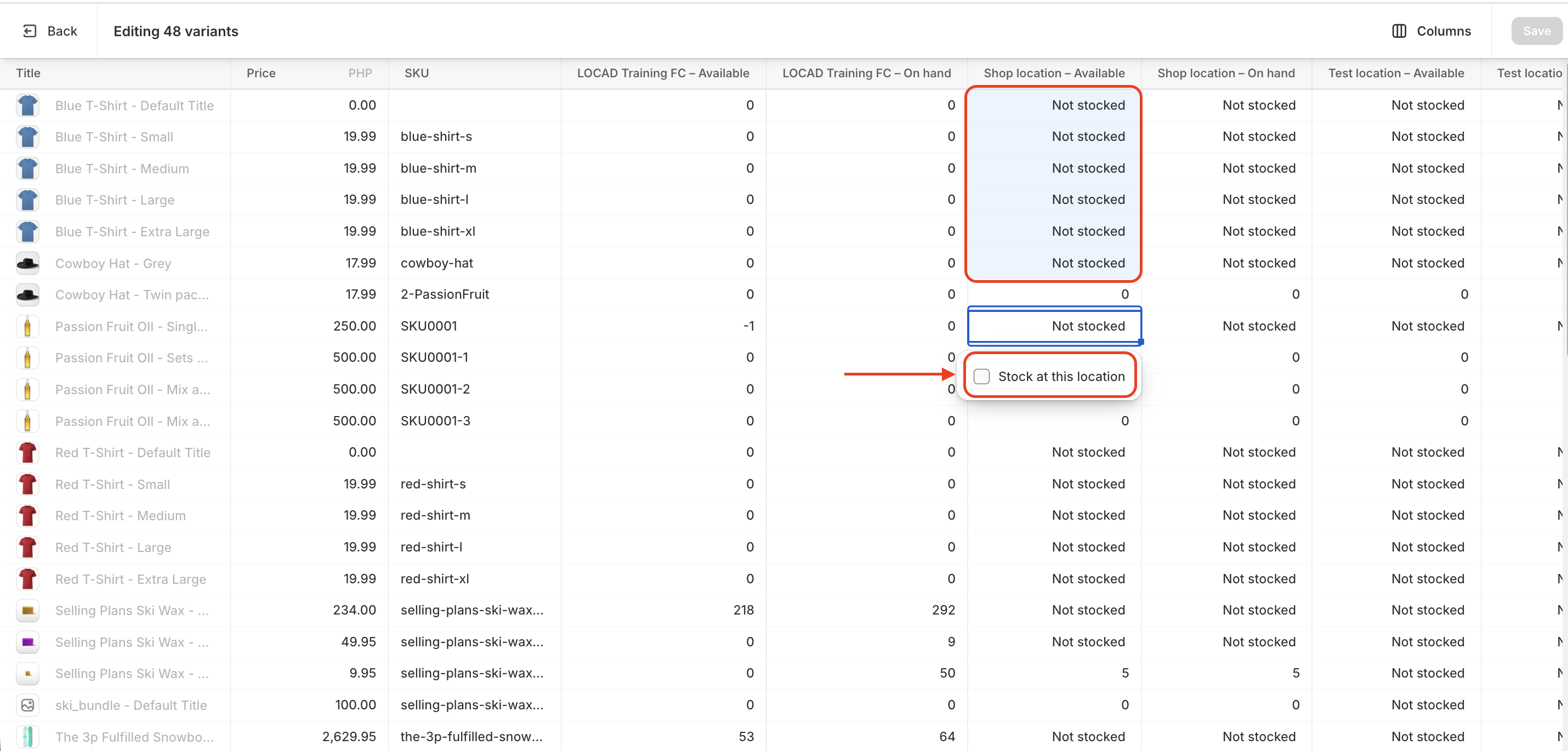
Task: Click Blue T-Shirt Small thumbnail image
Action: (27, 137)
